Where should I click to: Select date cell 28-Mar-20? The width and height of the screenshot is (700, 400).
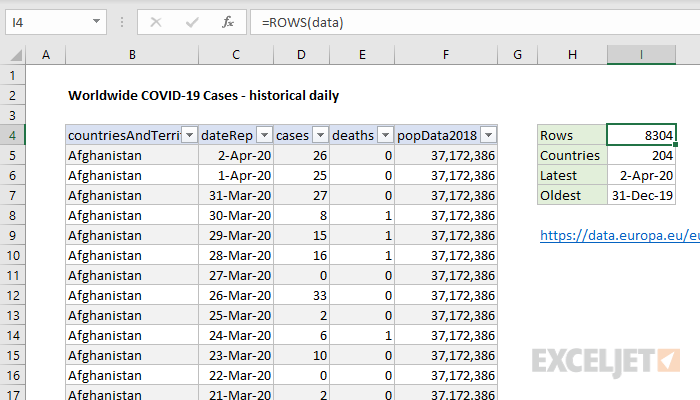236,255
